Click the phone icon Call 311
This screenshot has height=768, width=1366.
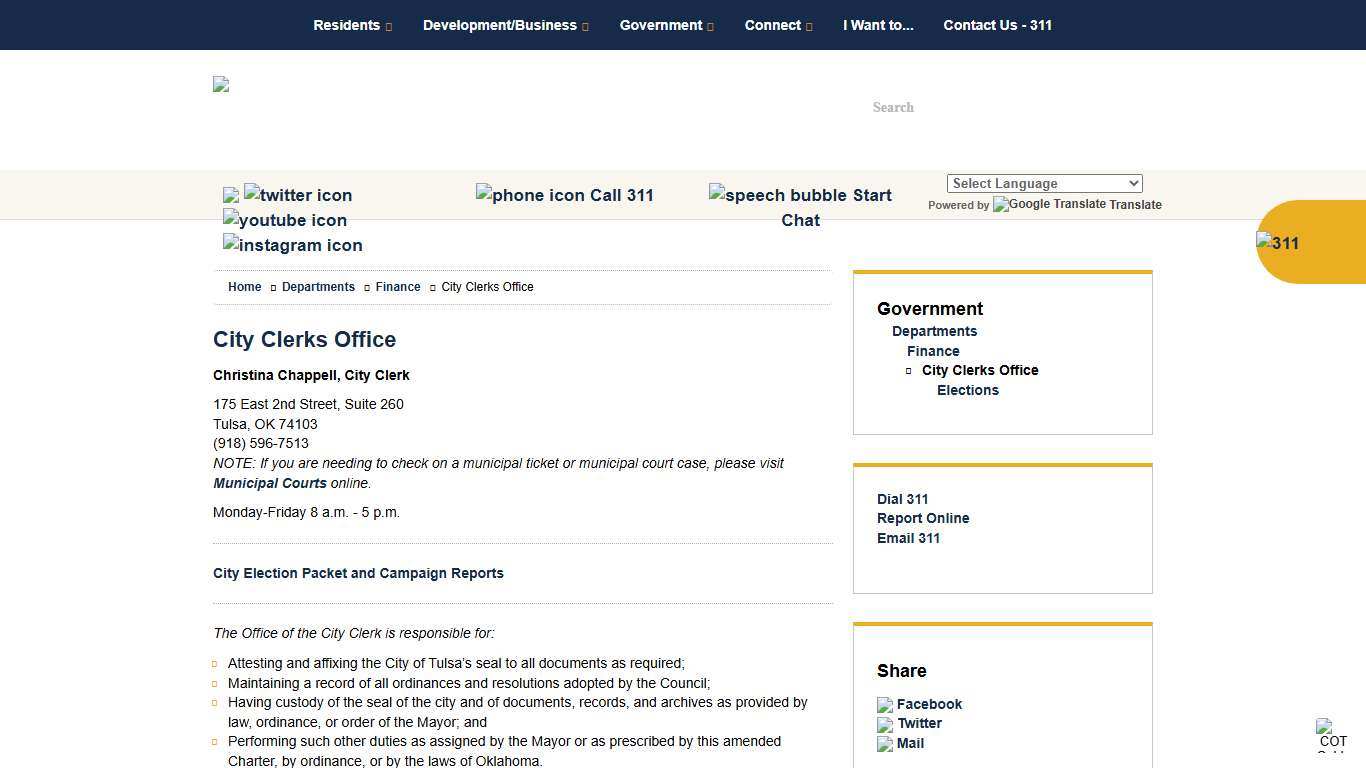click(x=564, y=195)
